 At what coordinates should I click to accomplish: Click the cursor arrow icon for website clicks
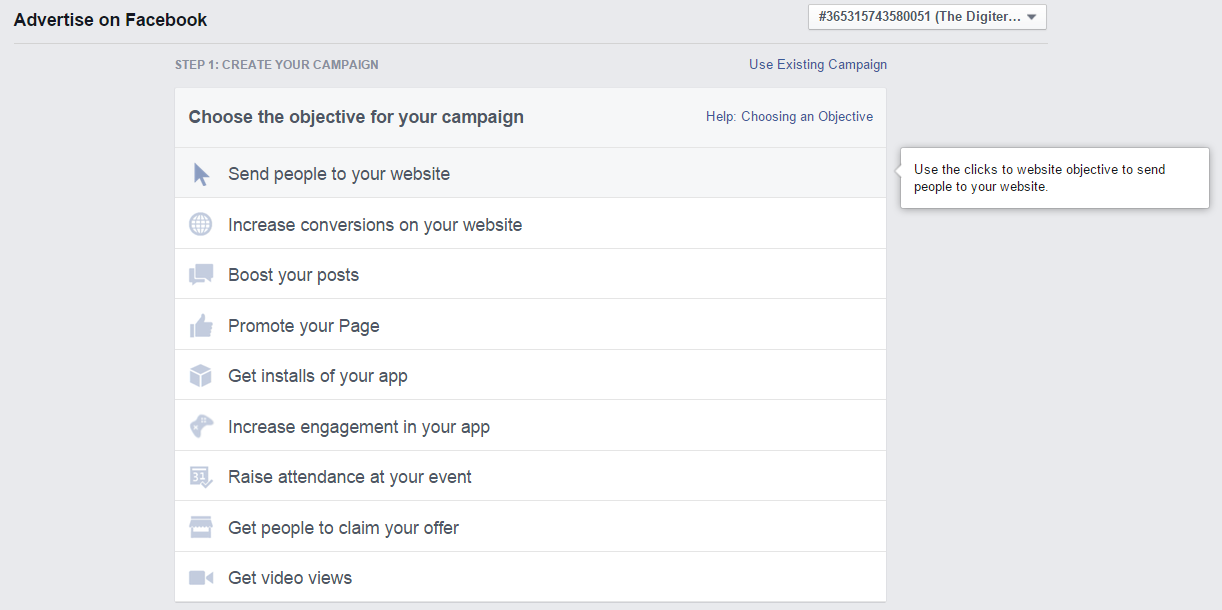click(x=201, y=174)
